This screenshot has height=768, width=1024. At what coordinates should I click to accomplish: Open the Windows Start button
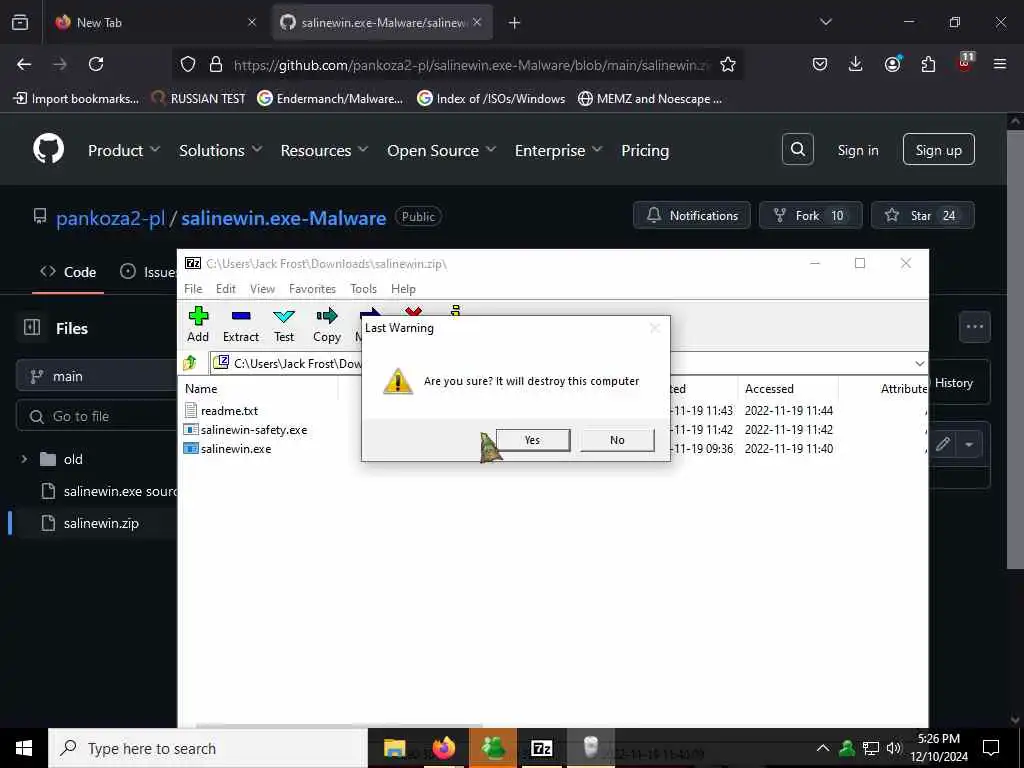tap(24, 748)
